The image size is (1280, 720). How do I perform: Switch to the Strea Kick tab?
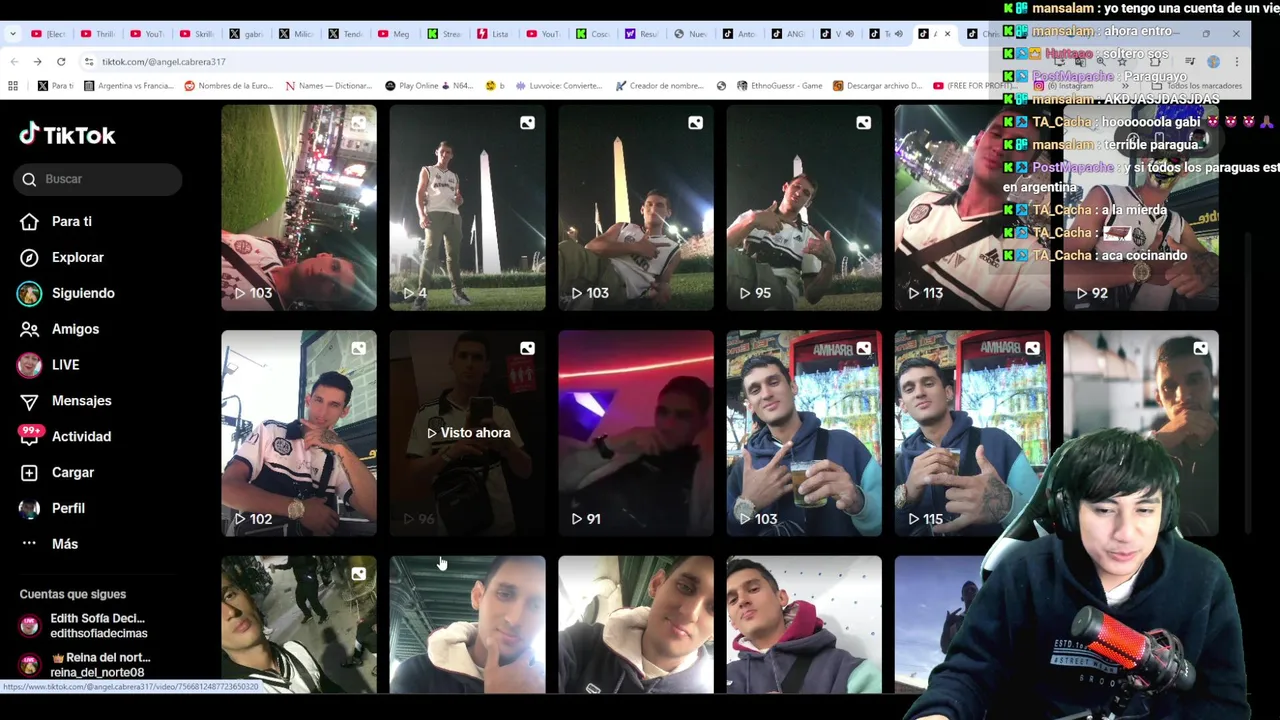click(444, 34)
